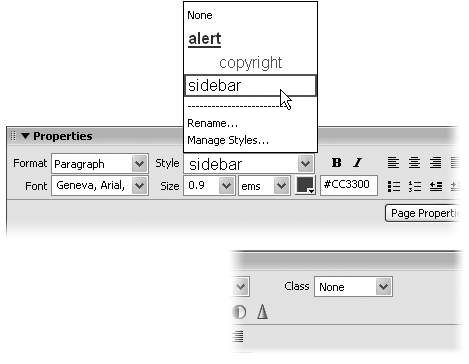Click the #CC3300 color hex field

coord(349,185)
